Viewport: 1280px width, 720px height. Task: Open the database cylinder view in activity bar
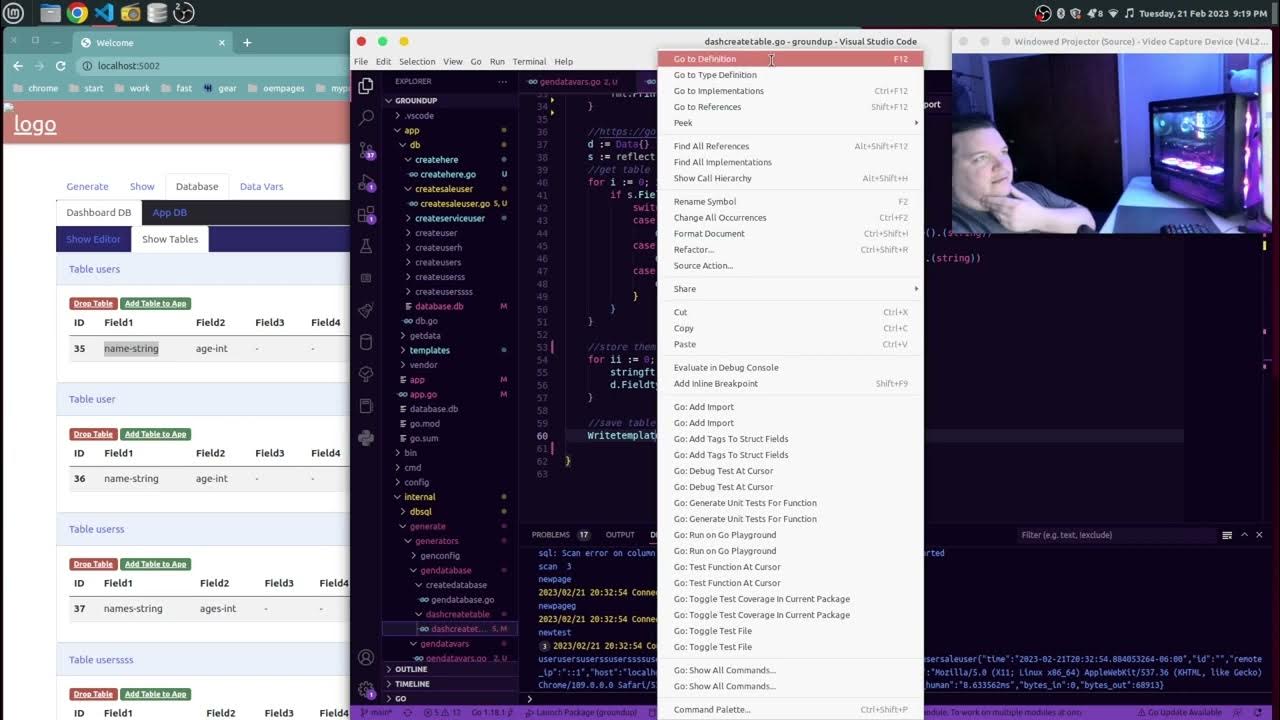click(x=366, y=342)
